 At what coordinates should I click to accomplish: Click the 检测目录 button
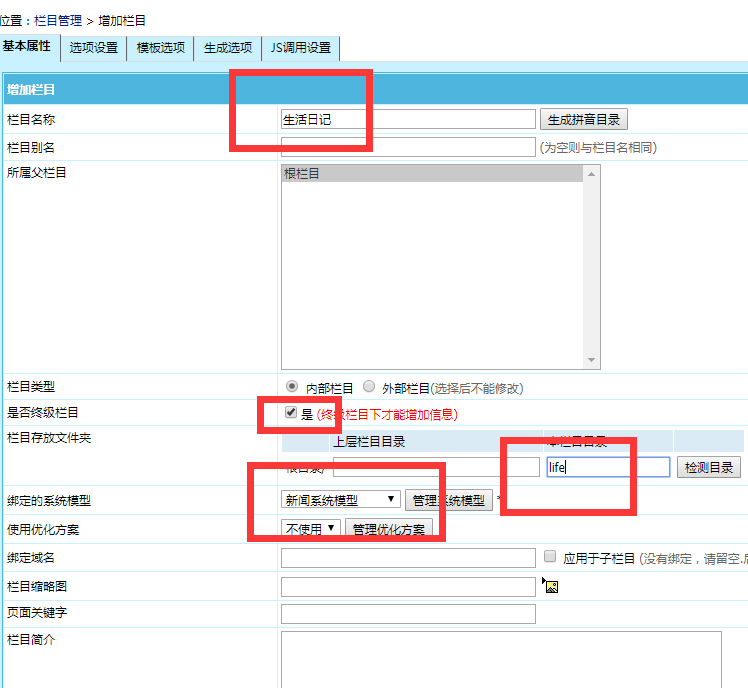pos(708,467)
